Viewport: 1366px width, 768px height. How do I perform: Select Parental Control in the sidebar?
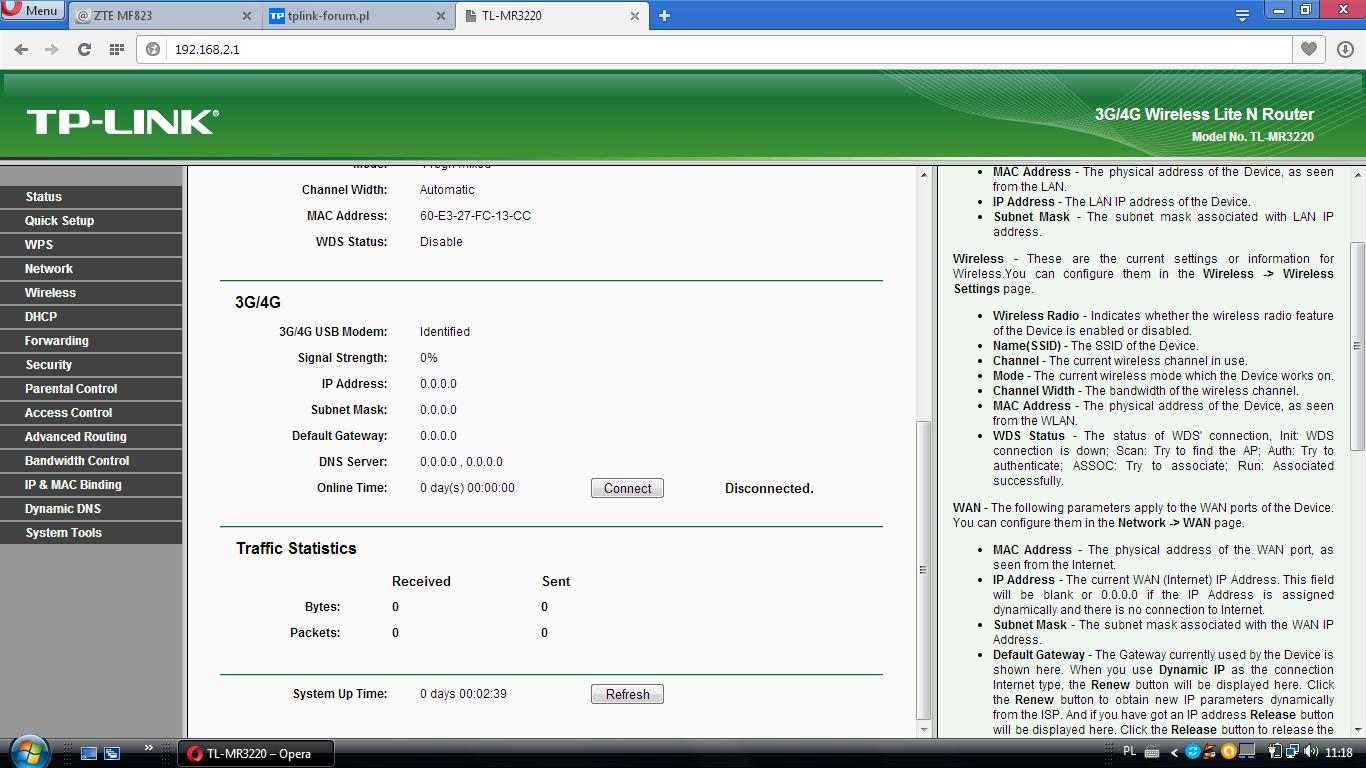point(71,389)
